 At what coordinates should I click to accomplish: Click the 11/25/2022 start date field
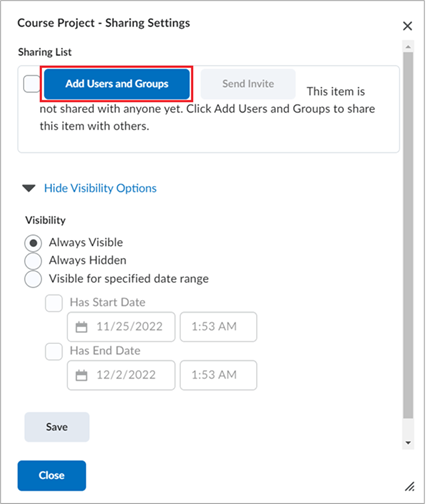point(121,327)
